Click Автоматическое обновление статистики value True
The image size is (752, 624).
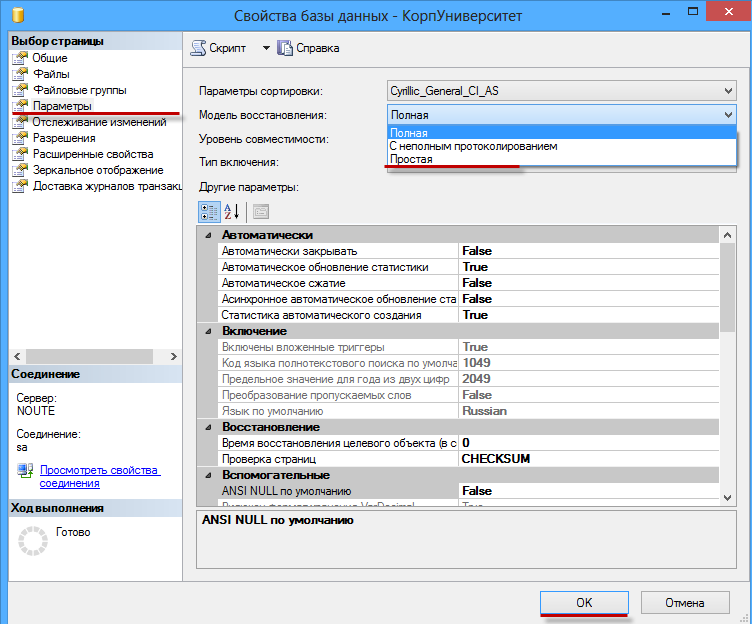pos(588,267)
